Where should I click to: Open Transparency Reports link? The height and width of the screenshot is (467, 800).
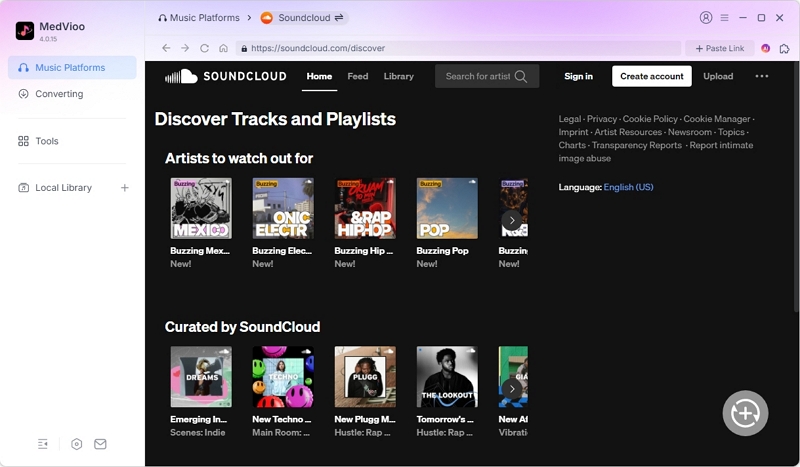click(x=637, y=145)
